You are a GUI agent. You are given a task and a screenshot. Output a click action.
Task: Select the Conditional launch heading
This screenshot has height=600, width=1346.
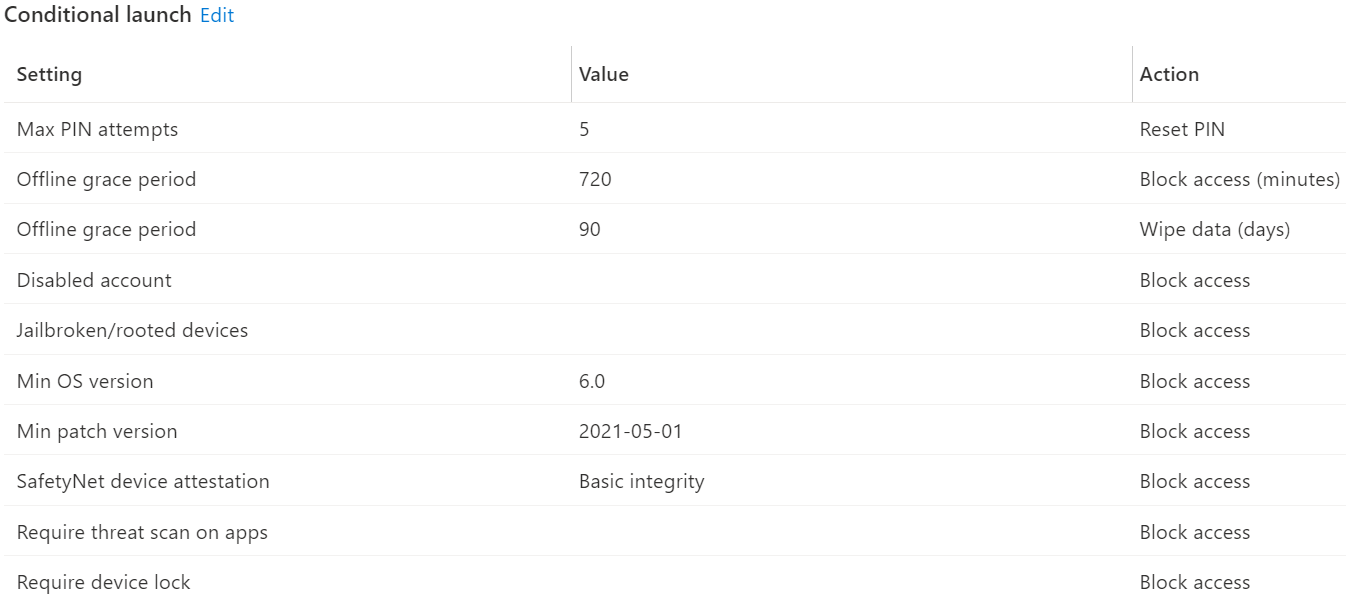tap(95, 15)
